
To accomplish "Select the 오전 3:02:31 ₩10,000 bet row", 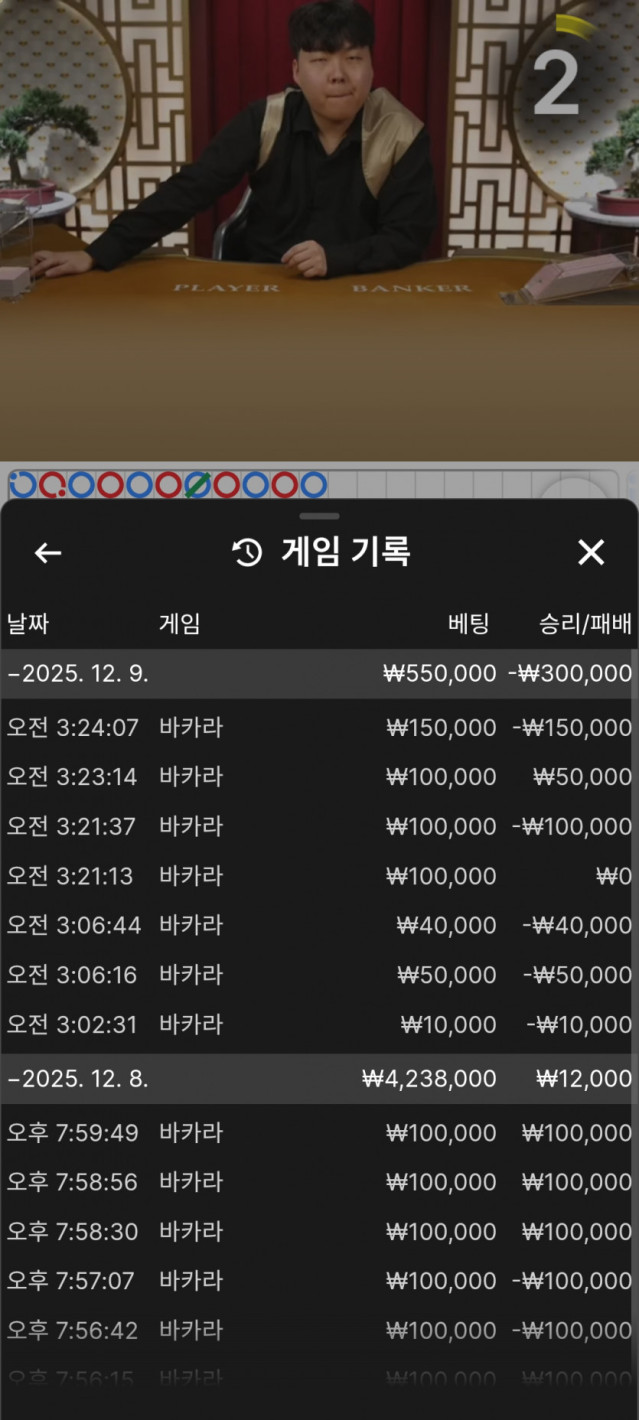I will click(319, 1024).
